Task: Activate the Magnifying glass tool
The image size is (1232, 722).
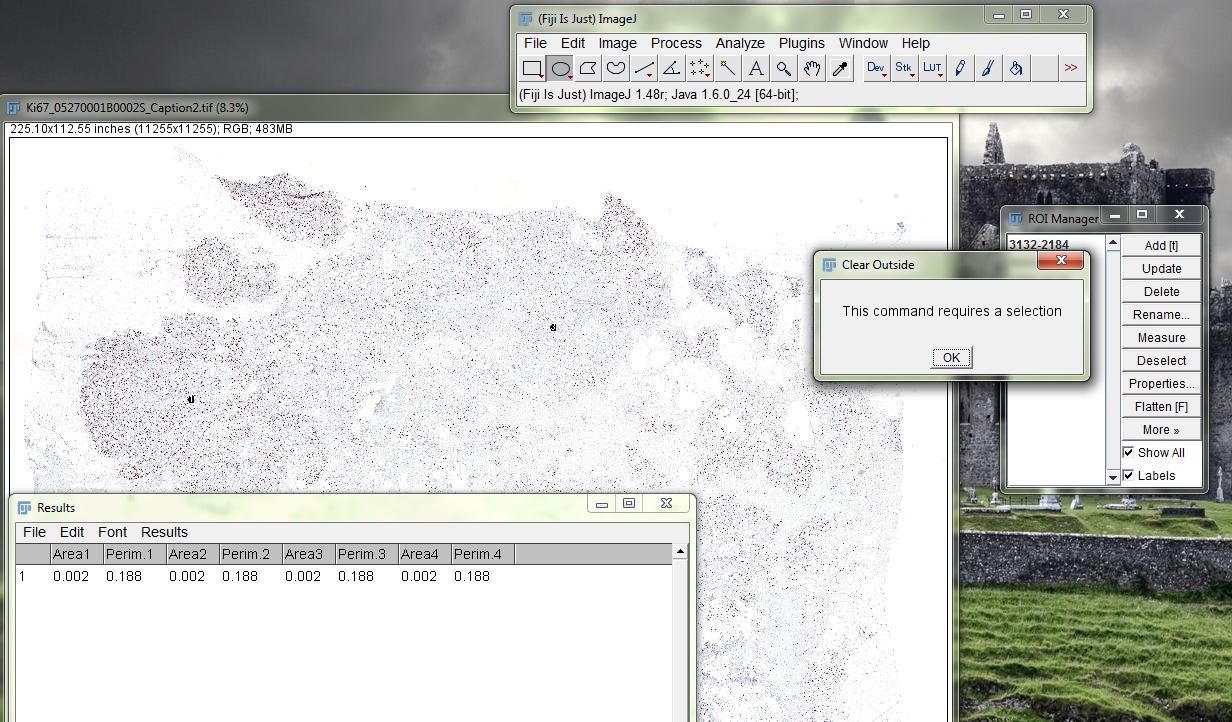Action: pos(784,68)
